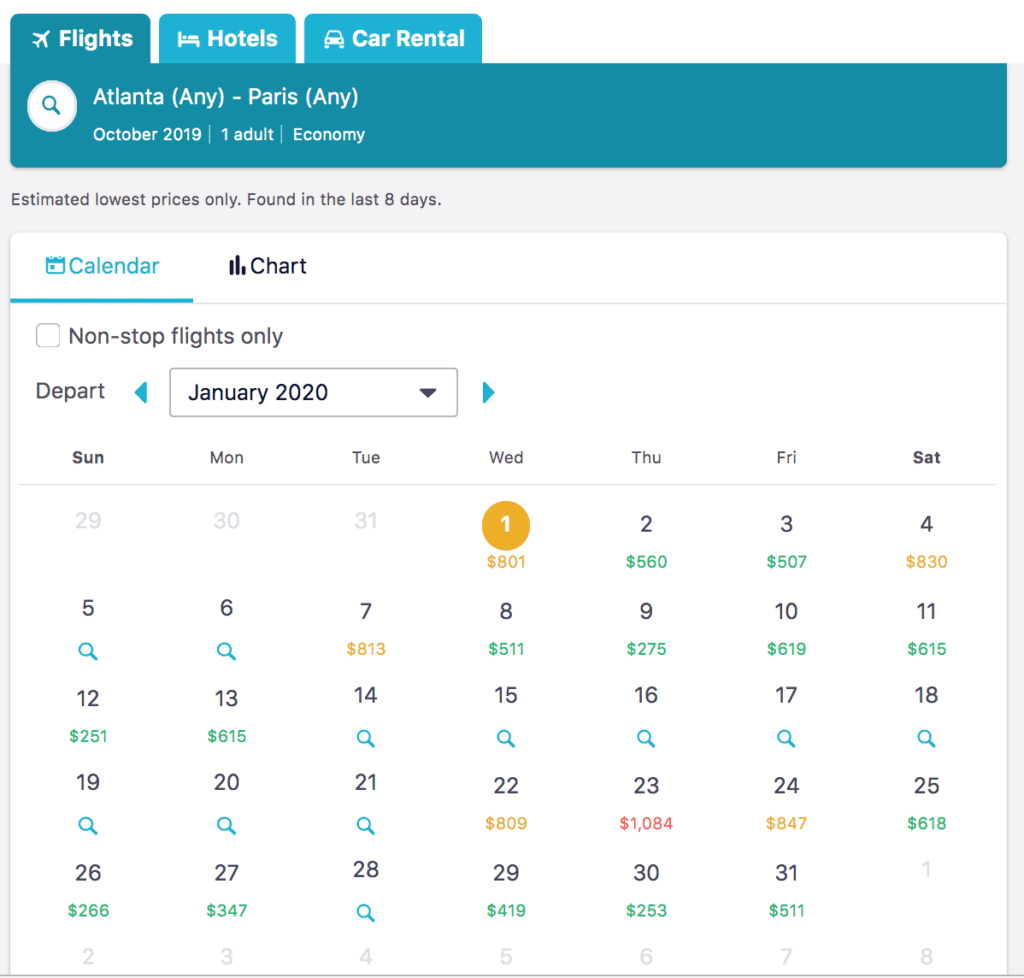Click the left arrow to view December 2019

[x=141, y=392]
